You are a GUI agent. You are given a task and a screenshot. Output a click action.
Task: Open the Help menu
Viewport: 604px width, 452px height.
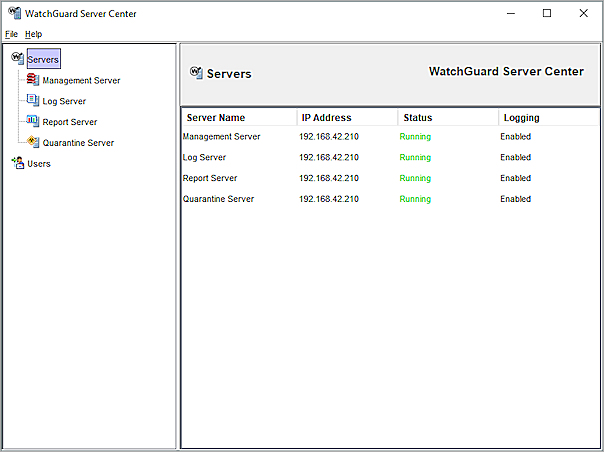click(x=33, y=34)
